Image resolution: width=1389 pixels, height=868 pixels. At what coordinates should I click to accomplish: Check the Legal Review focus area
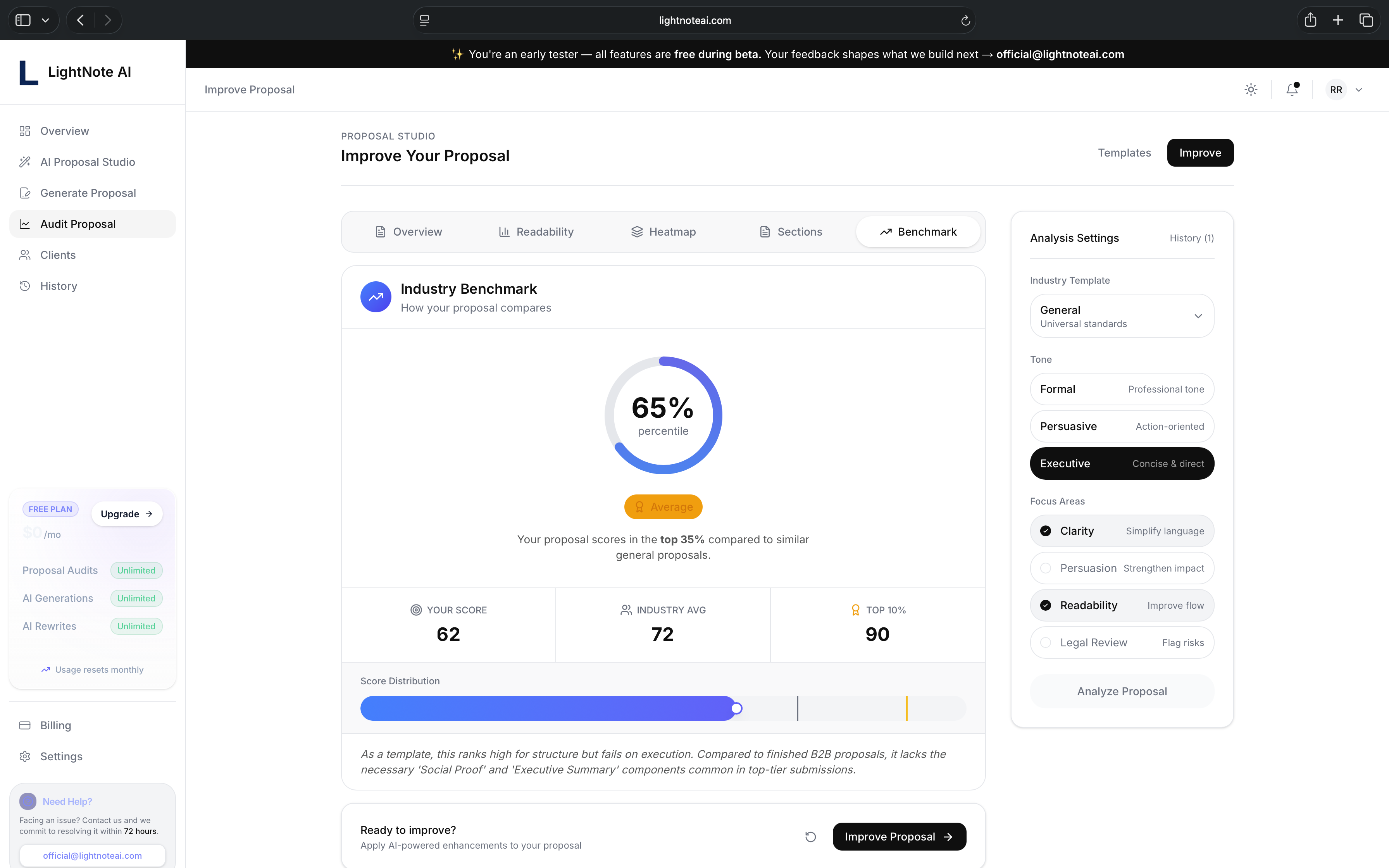(1046, 642)
